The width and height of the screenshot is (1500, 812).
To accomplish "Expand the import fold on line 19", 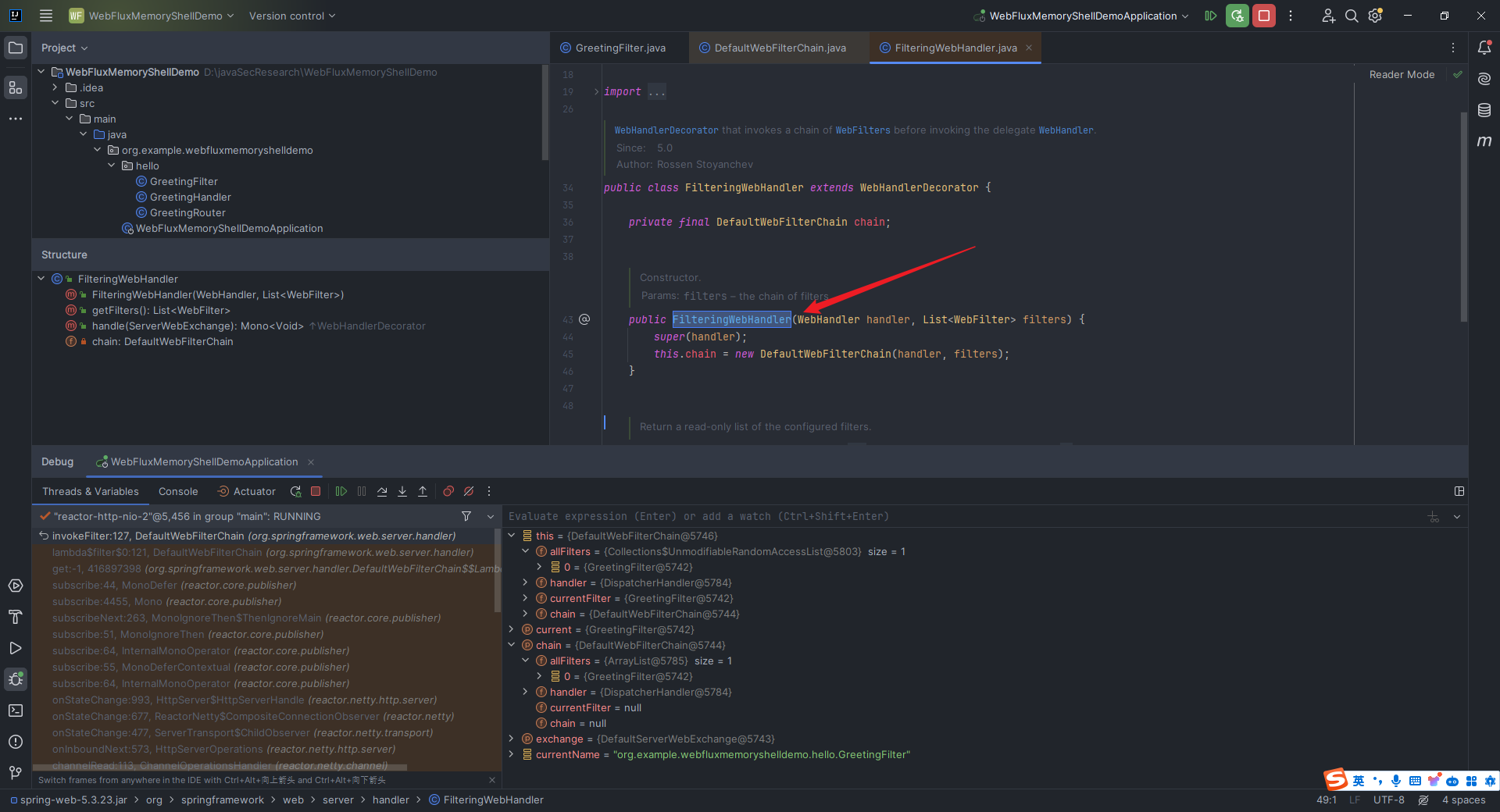I will click(596, 92).
